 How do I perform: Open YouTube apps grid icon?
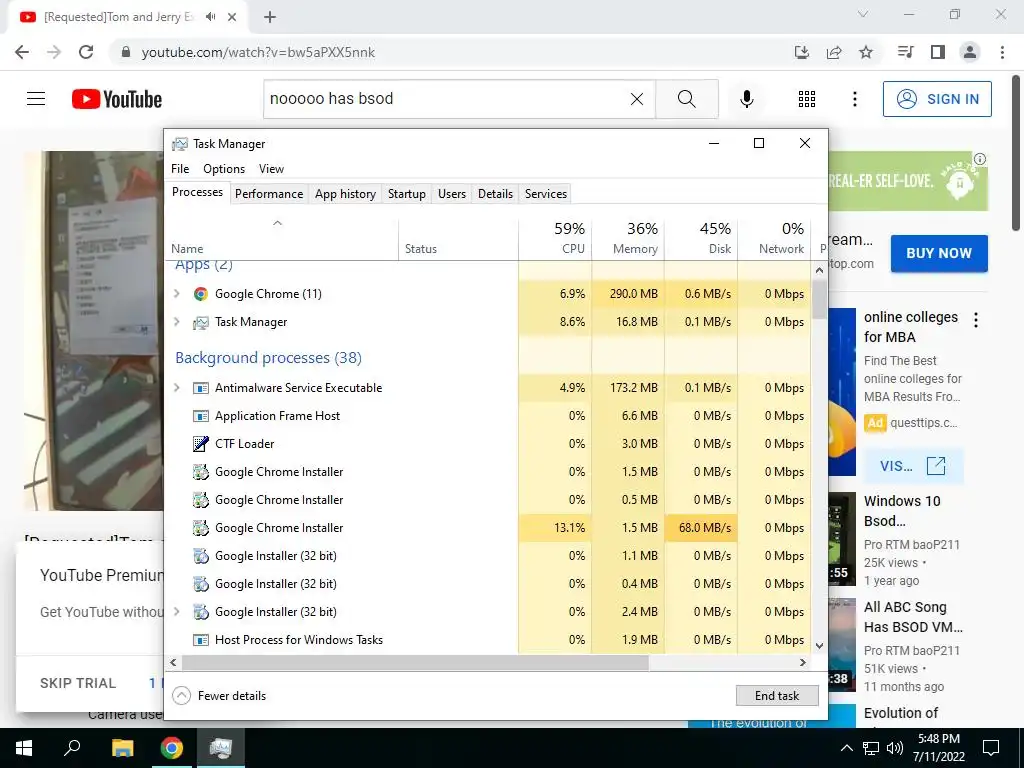click(807, 99)
